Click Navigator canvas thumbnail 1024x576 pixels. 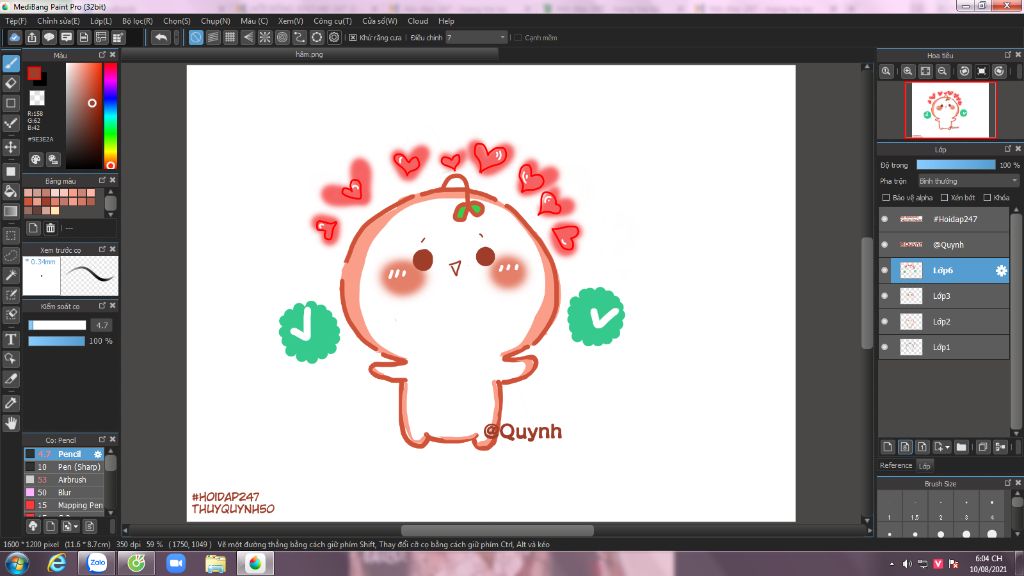[950, 110]
